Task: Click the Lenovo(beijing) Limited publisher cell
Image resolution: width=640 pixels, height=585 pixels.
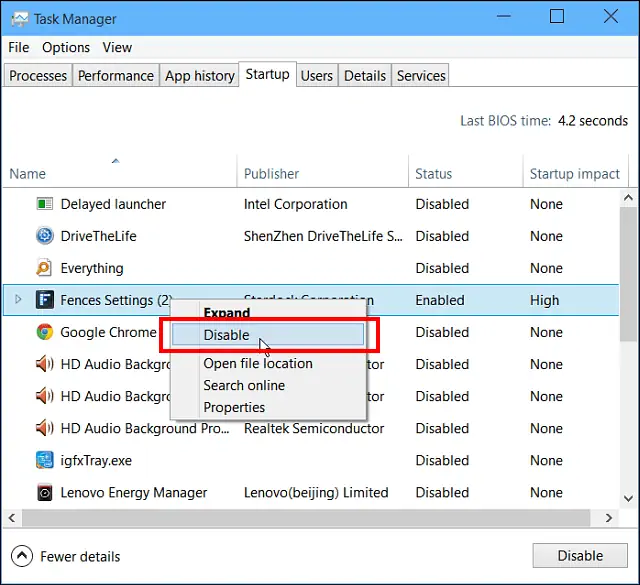Action: pos(316,492)
